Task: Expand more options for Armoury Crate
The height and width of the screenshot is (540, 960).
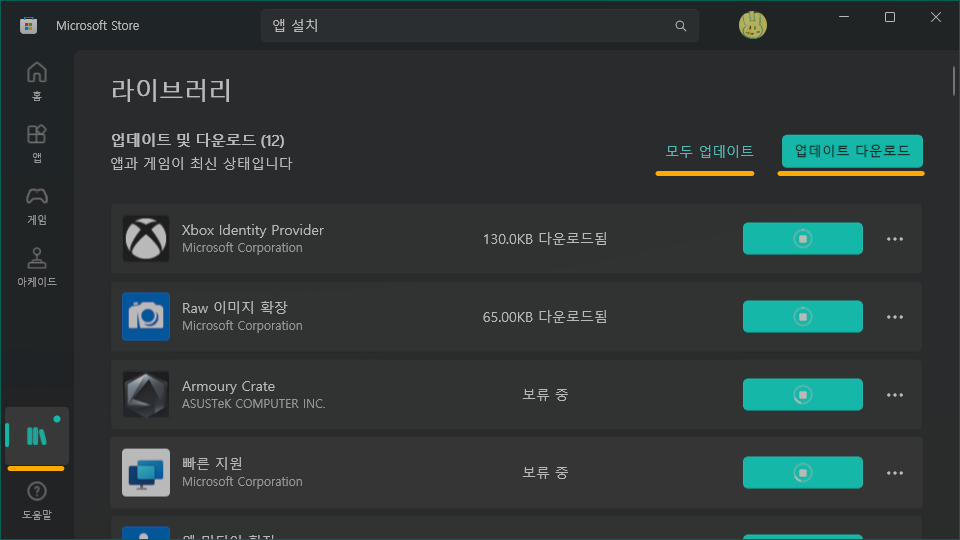Action: [895, 395]
